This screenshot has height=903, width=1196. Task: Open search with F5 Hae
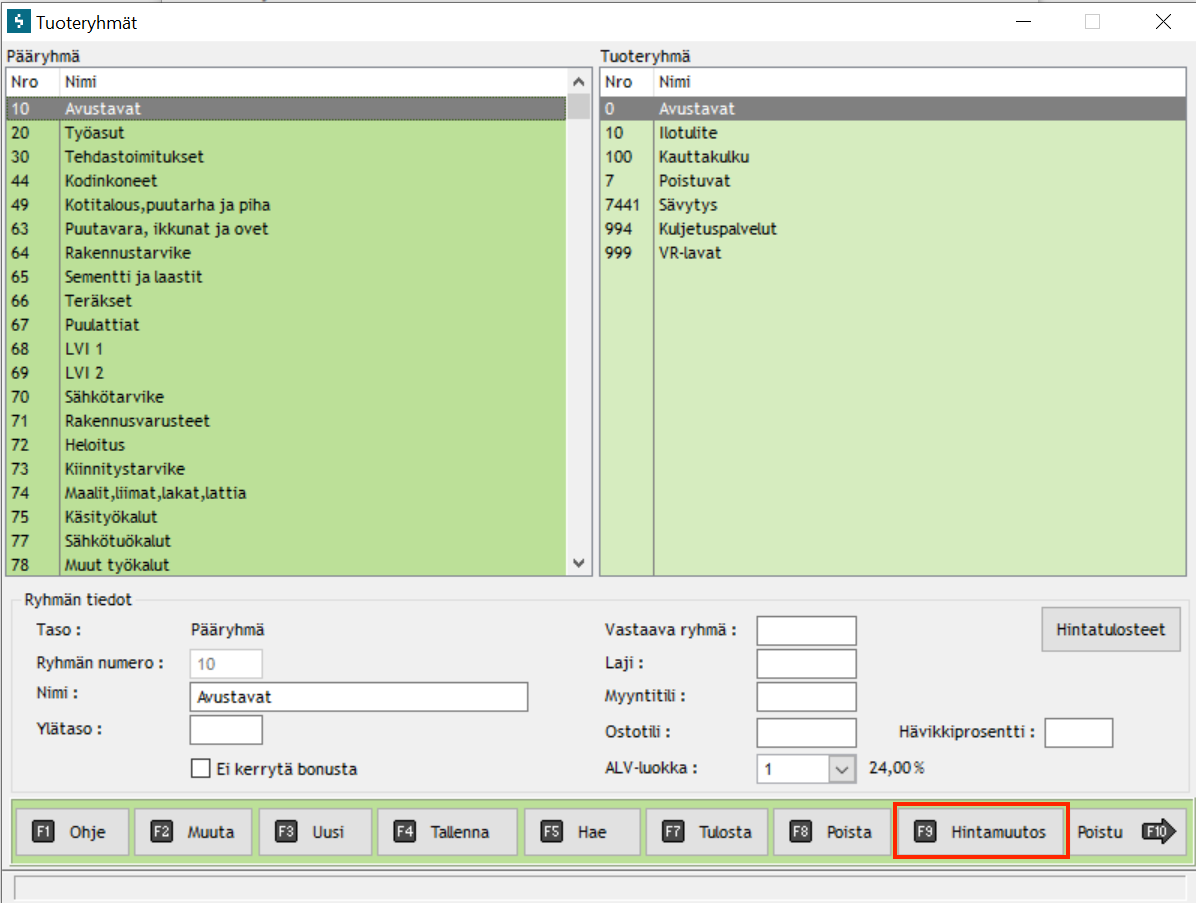point(582,832)
